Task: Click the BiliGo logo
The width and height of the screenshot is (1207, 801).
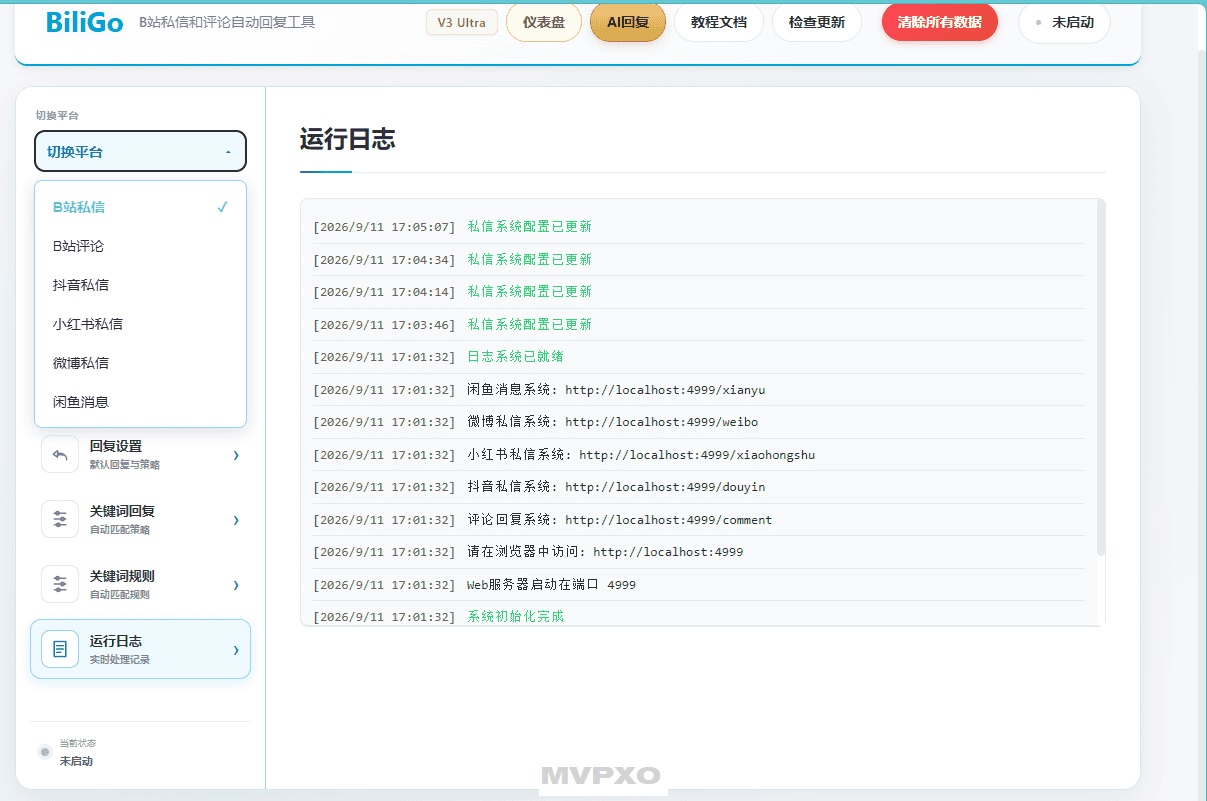Action: click(86, 22)
